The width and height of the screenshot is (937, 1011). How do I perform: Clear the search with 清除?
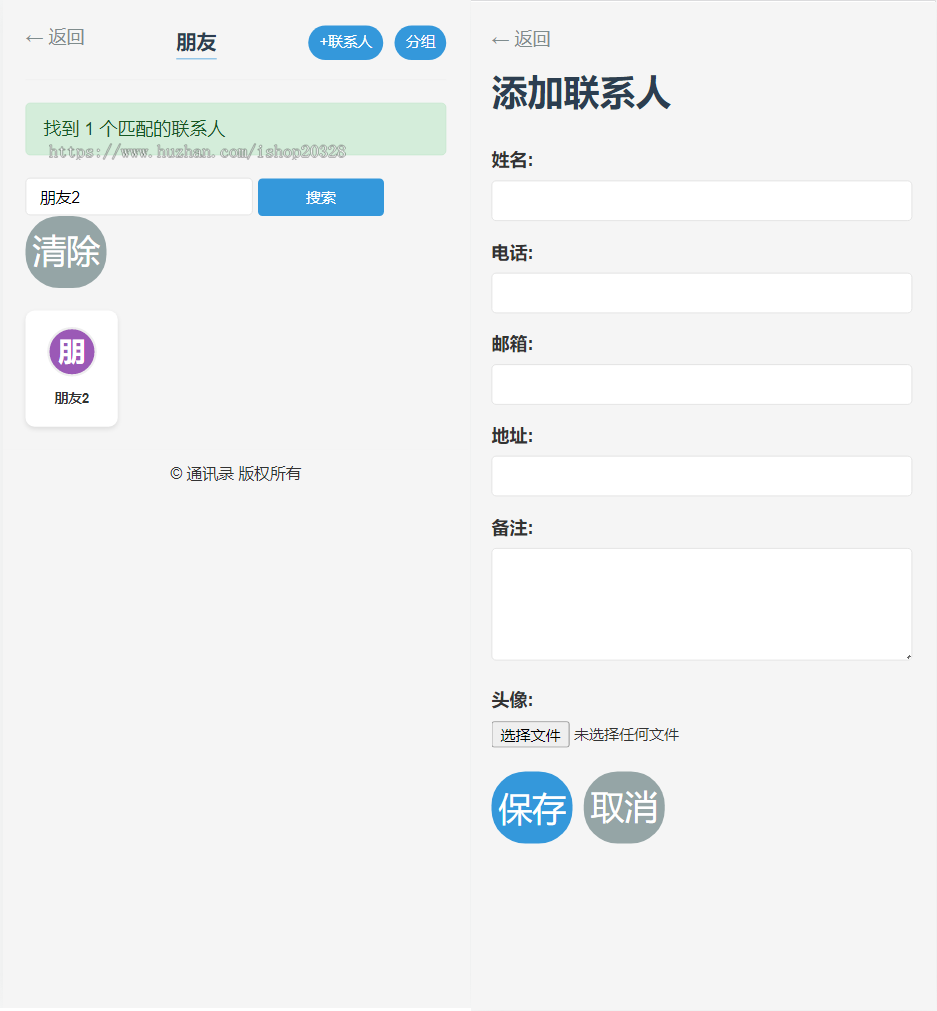coord(66,251)
